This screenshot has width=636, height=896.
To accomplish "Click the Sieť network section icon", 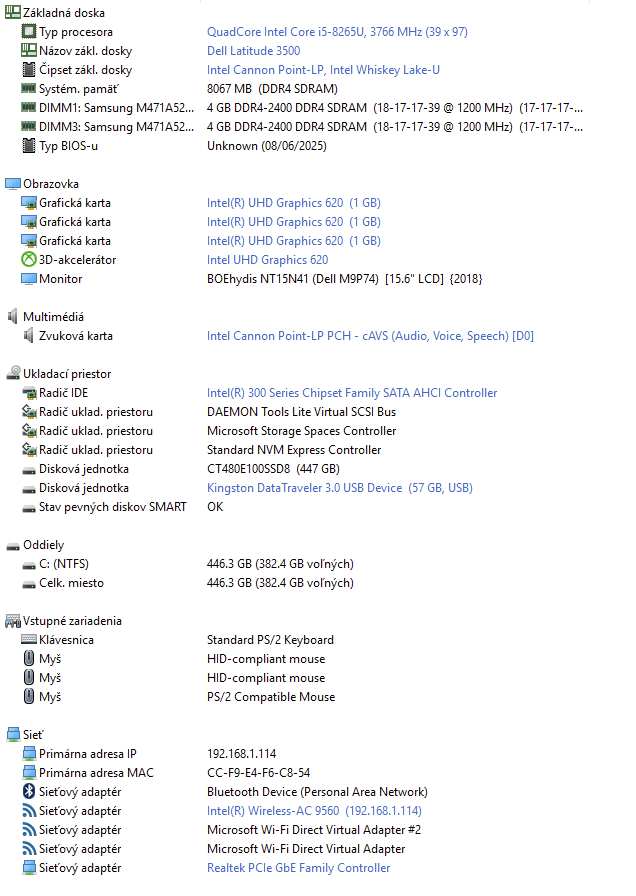I will [x=13, y=735].
